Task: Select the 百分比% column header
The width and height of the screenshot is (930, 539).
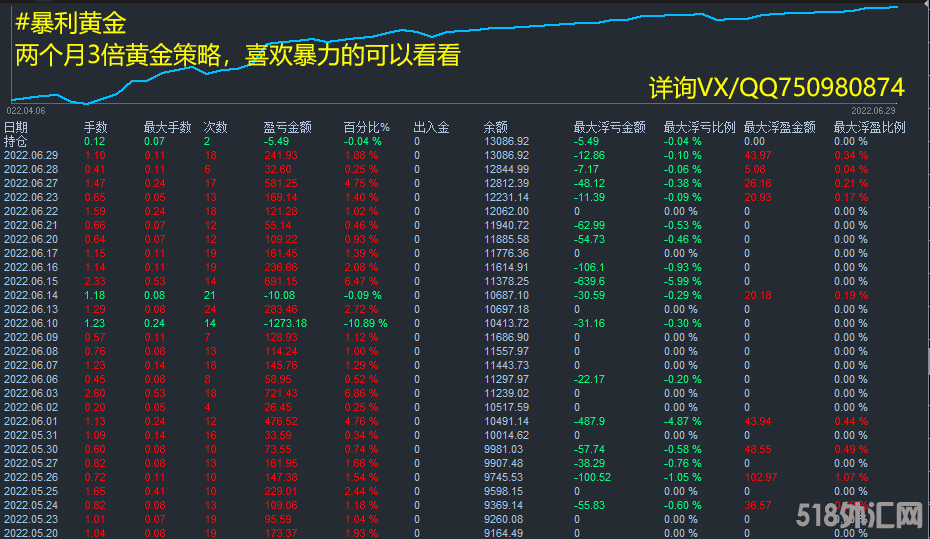Action: (x=365, y=127)
